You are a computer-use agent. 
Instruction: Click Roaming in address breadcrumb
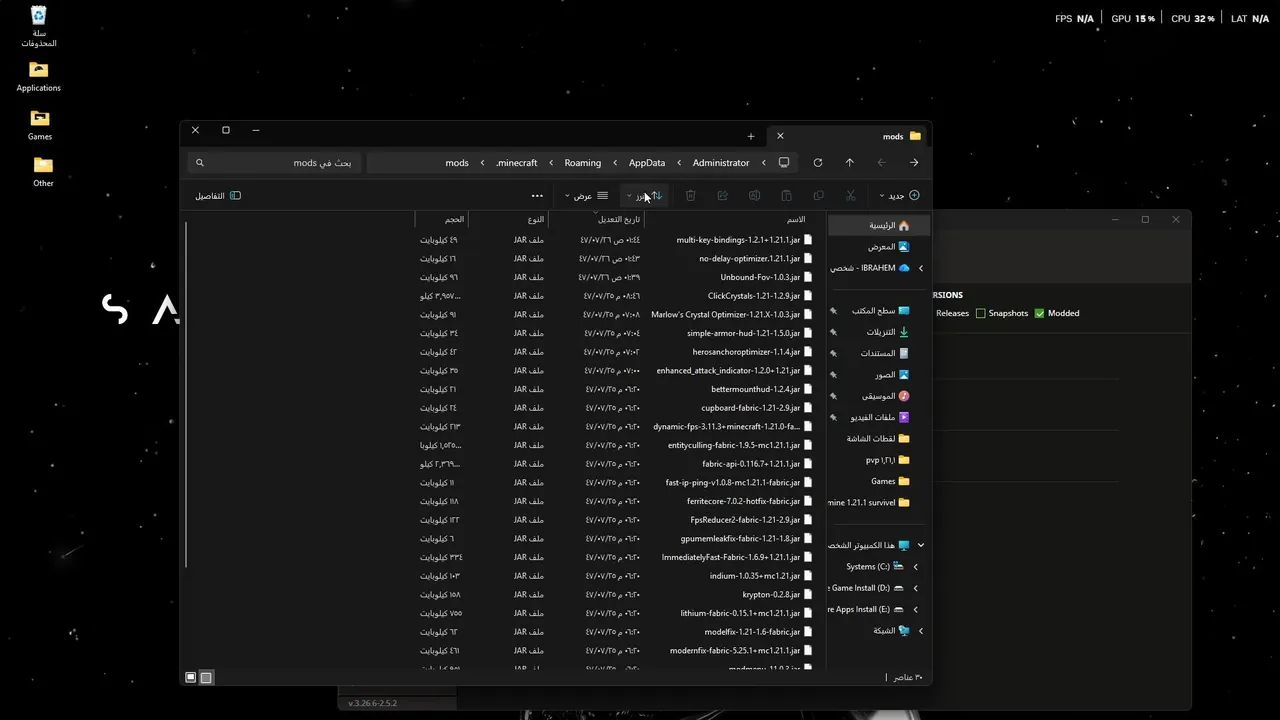(583, 163)
